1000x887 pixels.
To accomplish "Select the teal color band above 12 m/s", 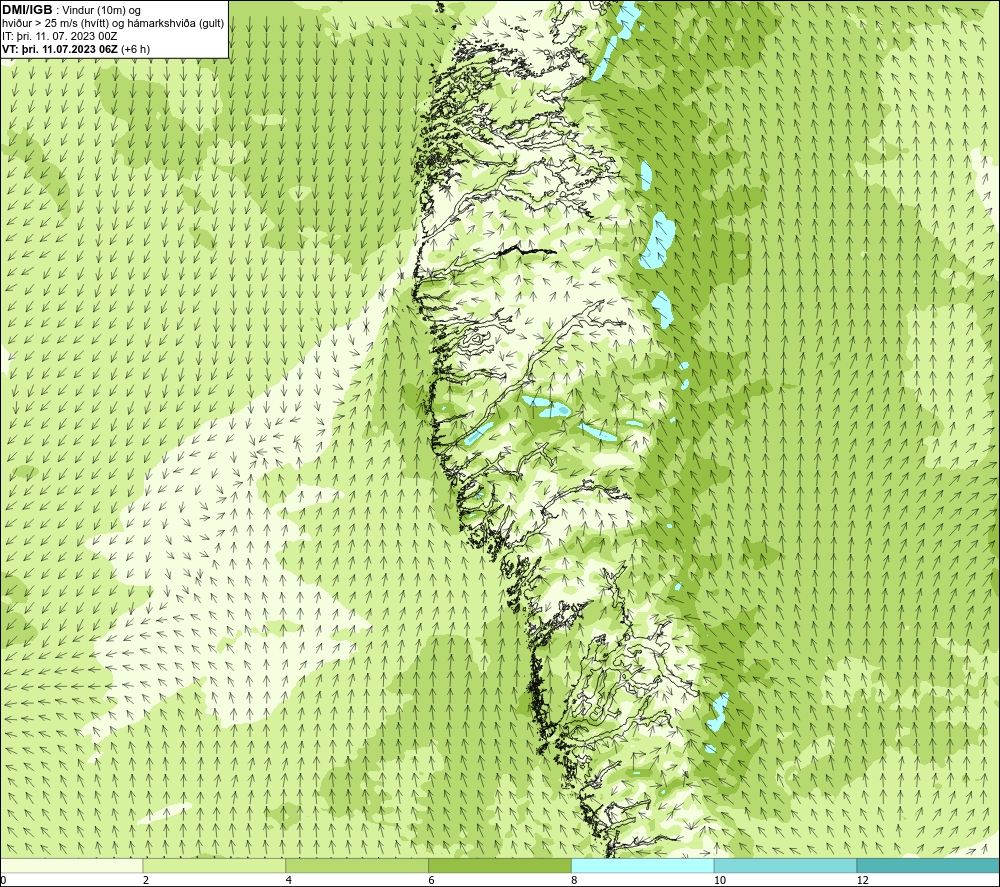I will coord(929,865).
